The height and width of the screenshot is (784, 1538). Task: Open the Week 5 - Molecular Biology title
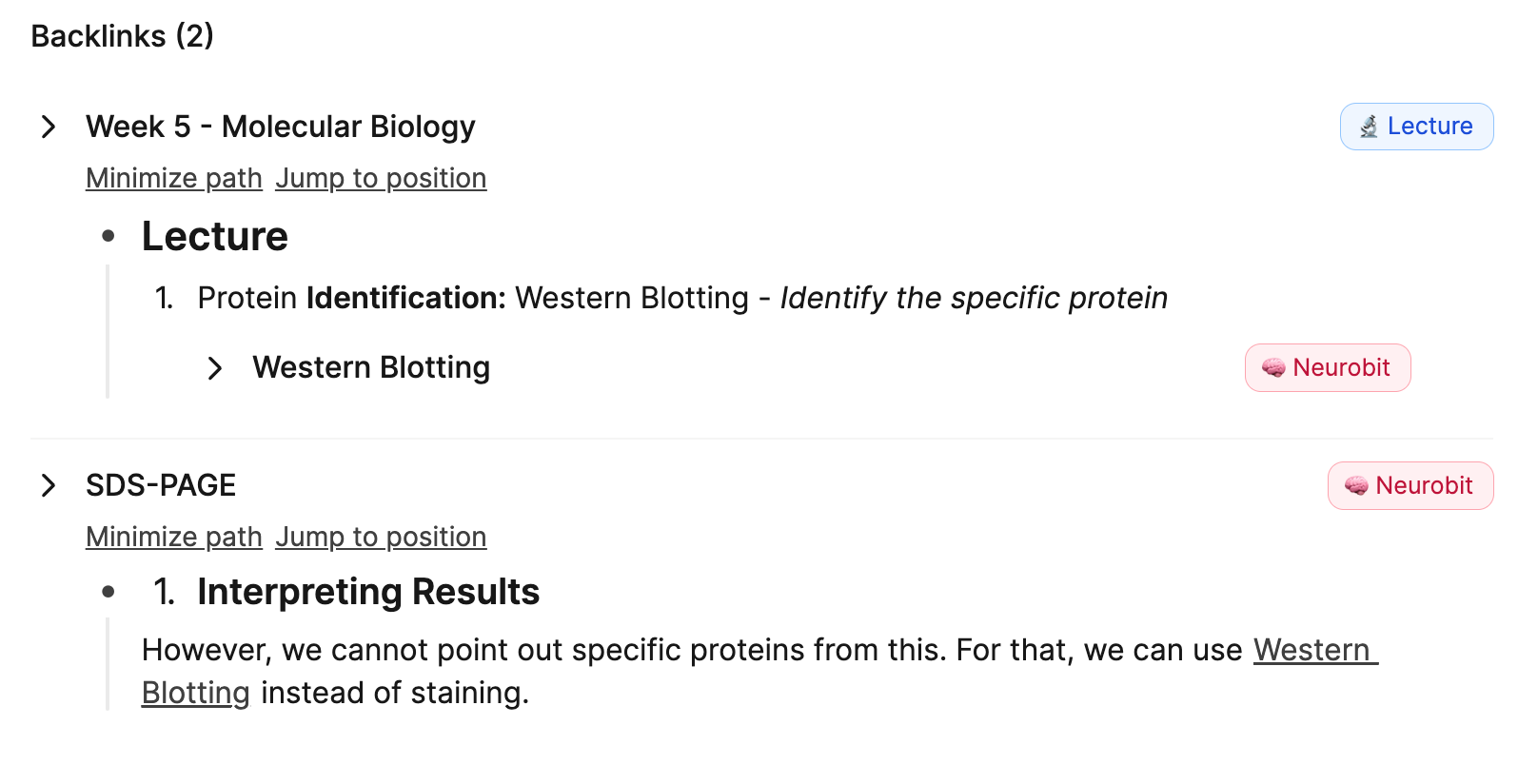point(281,127)
